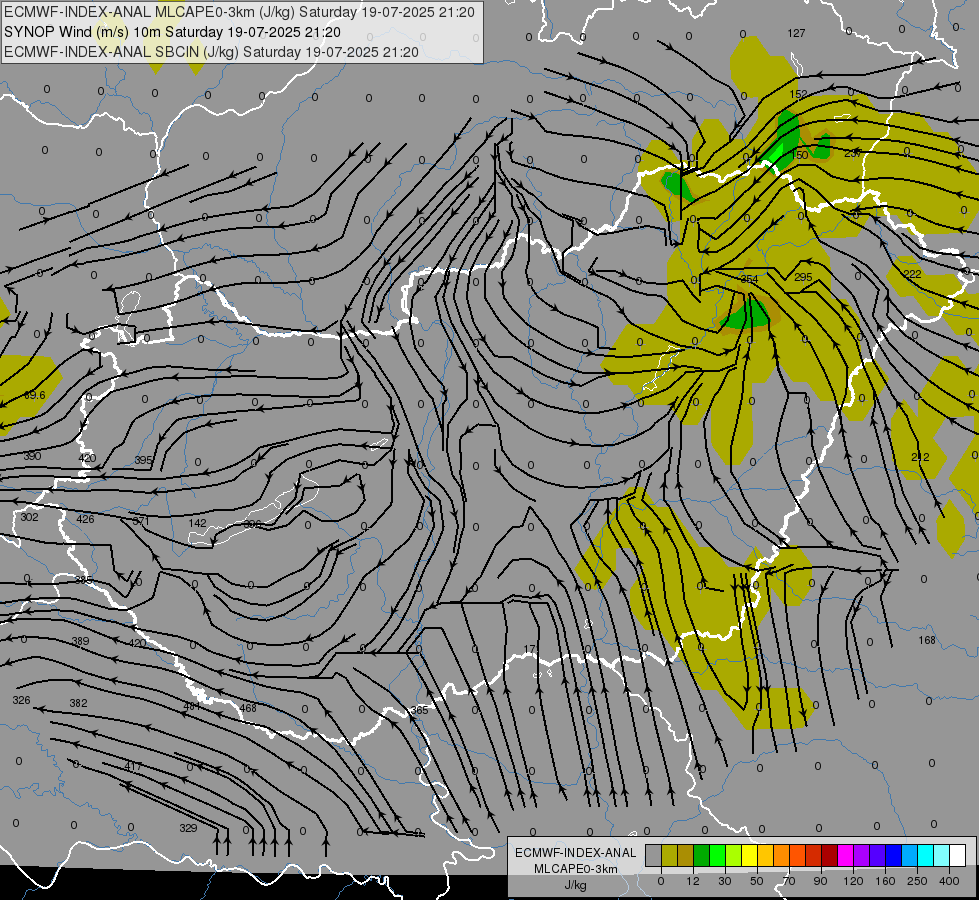Pick the magenta swatch in the legend
Image resolution: width=979 pixels, height=900 pixels.
click(x=845, y=855)
